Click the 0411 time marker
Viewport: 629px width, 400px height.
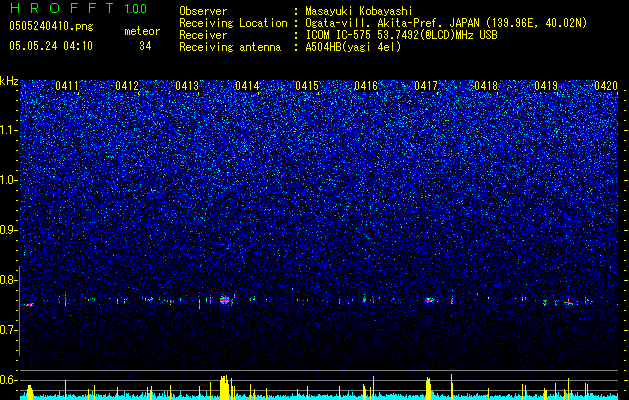tap(67, 86)
